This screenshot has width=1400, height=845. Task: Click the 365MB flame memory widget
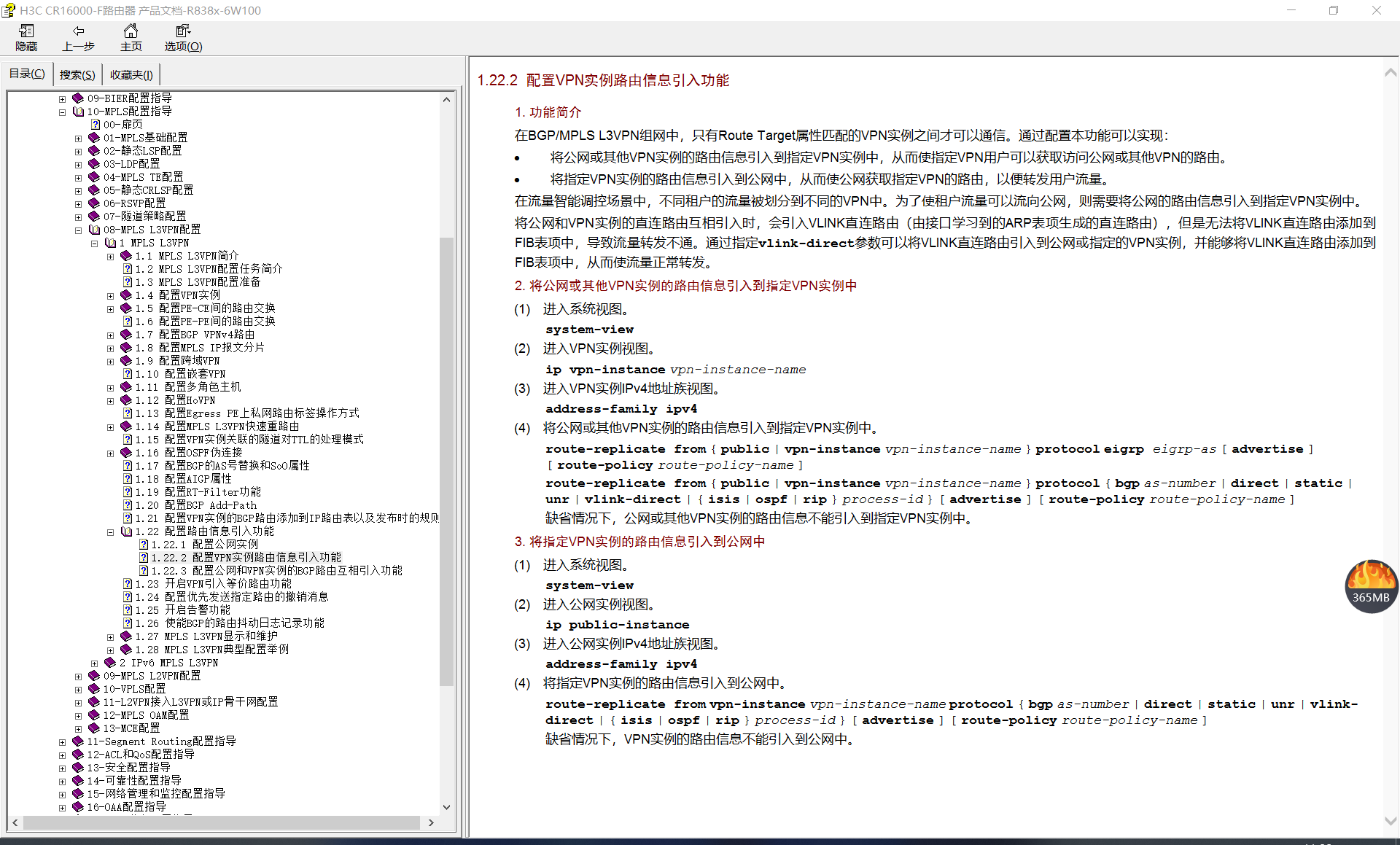[x=1371, y=585]
